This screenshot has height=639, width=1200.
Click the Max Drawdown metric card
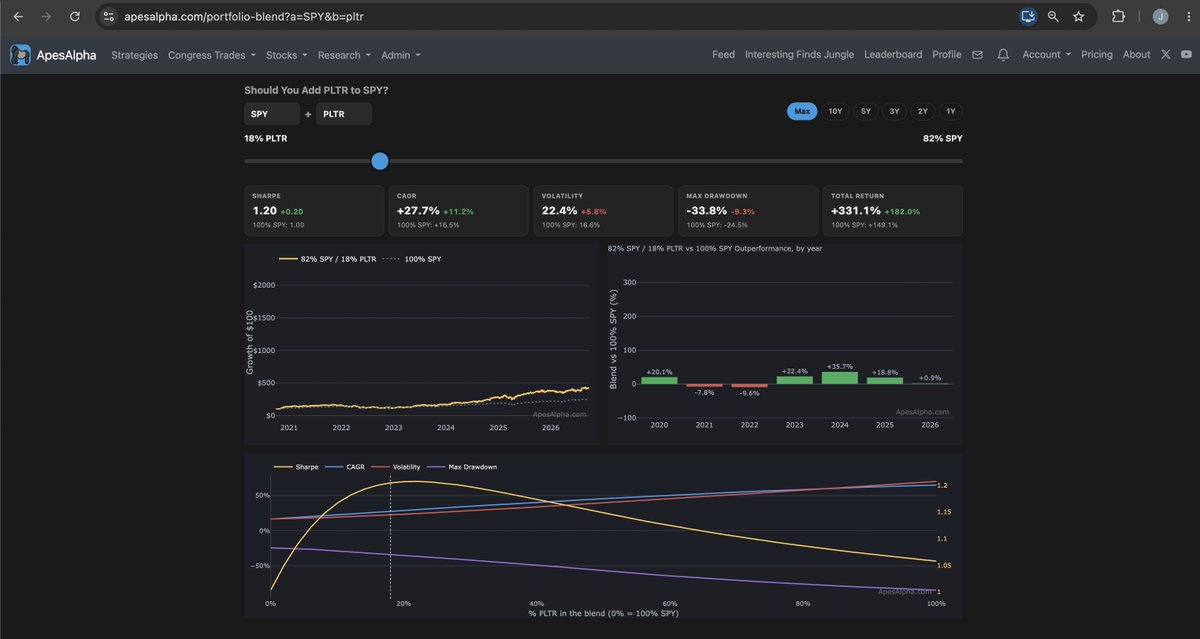coord(748,210)
